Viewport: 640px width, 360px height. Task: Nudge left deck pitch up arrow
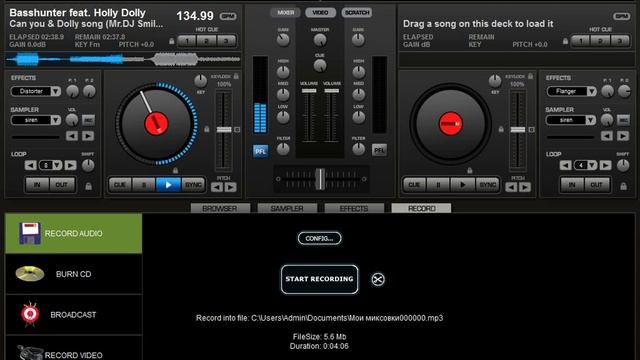click(231, 187)
